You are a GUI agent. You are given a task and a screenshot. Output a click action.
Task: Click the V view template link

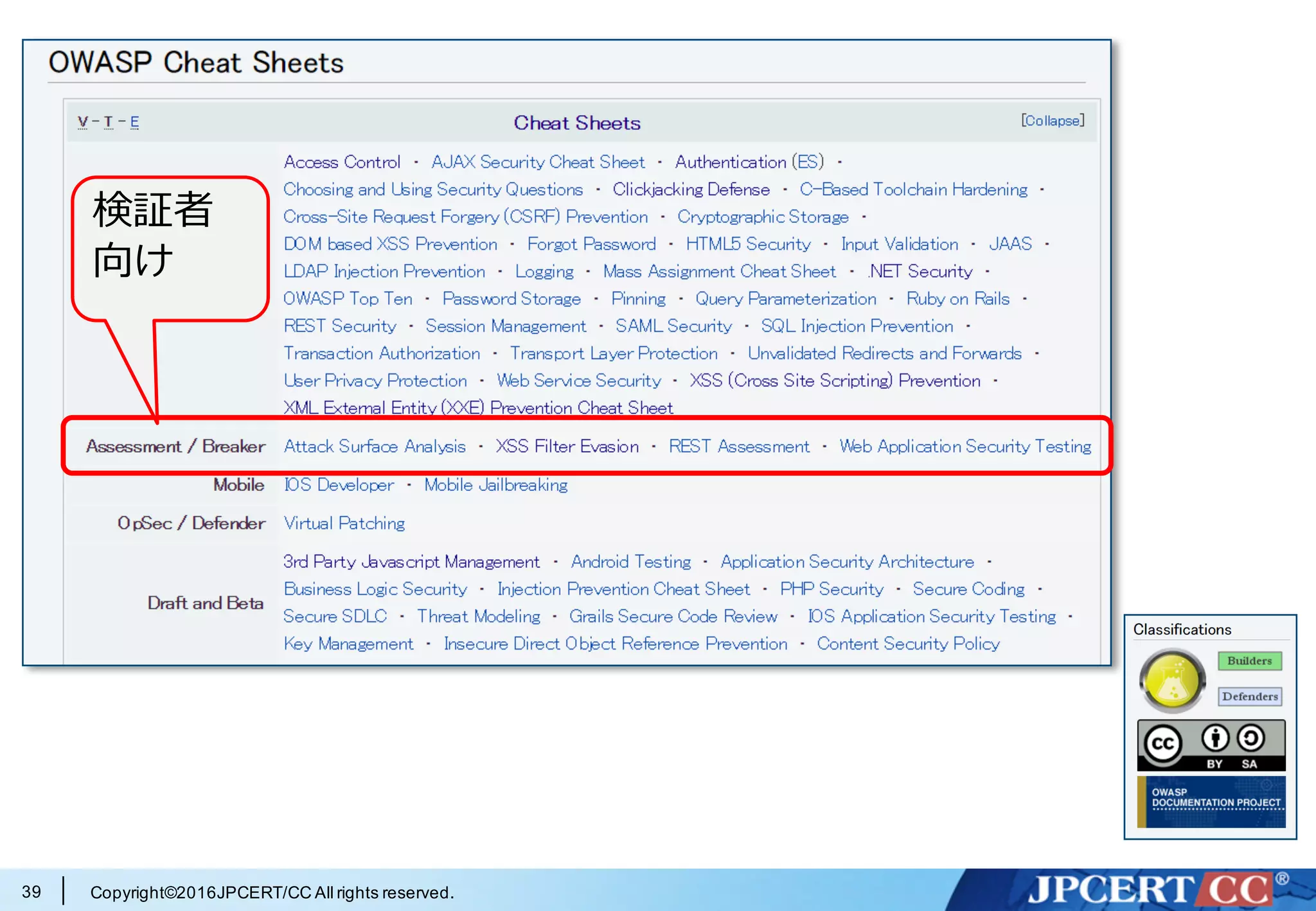click(83, 121)
